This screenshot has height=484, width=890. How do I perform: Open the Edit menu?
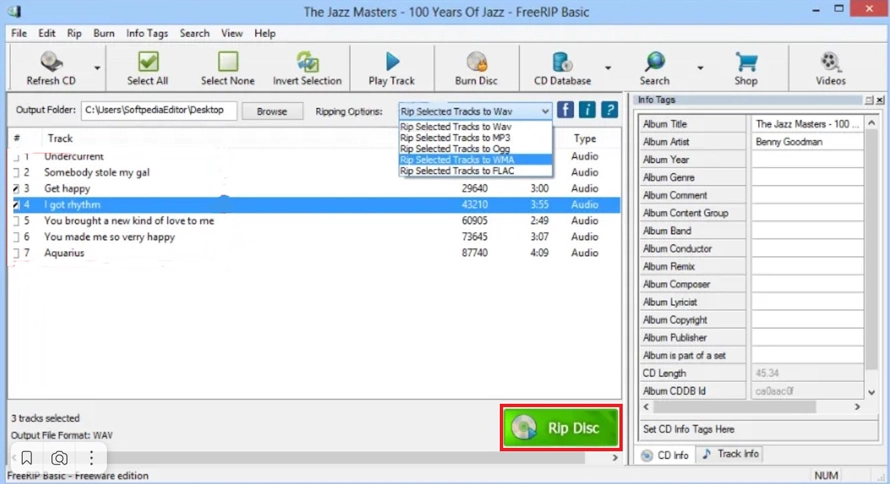point(47,33)
